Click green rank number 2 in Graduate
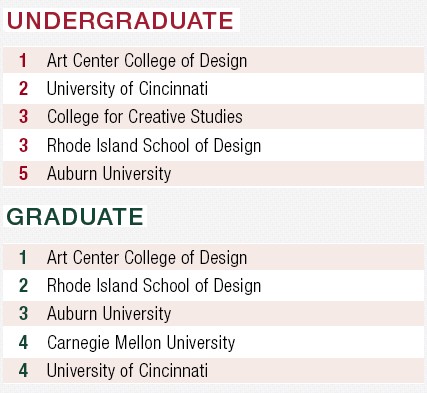 point(23,286)
